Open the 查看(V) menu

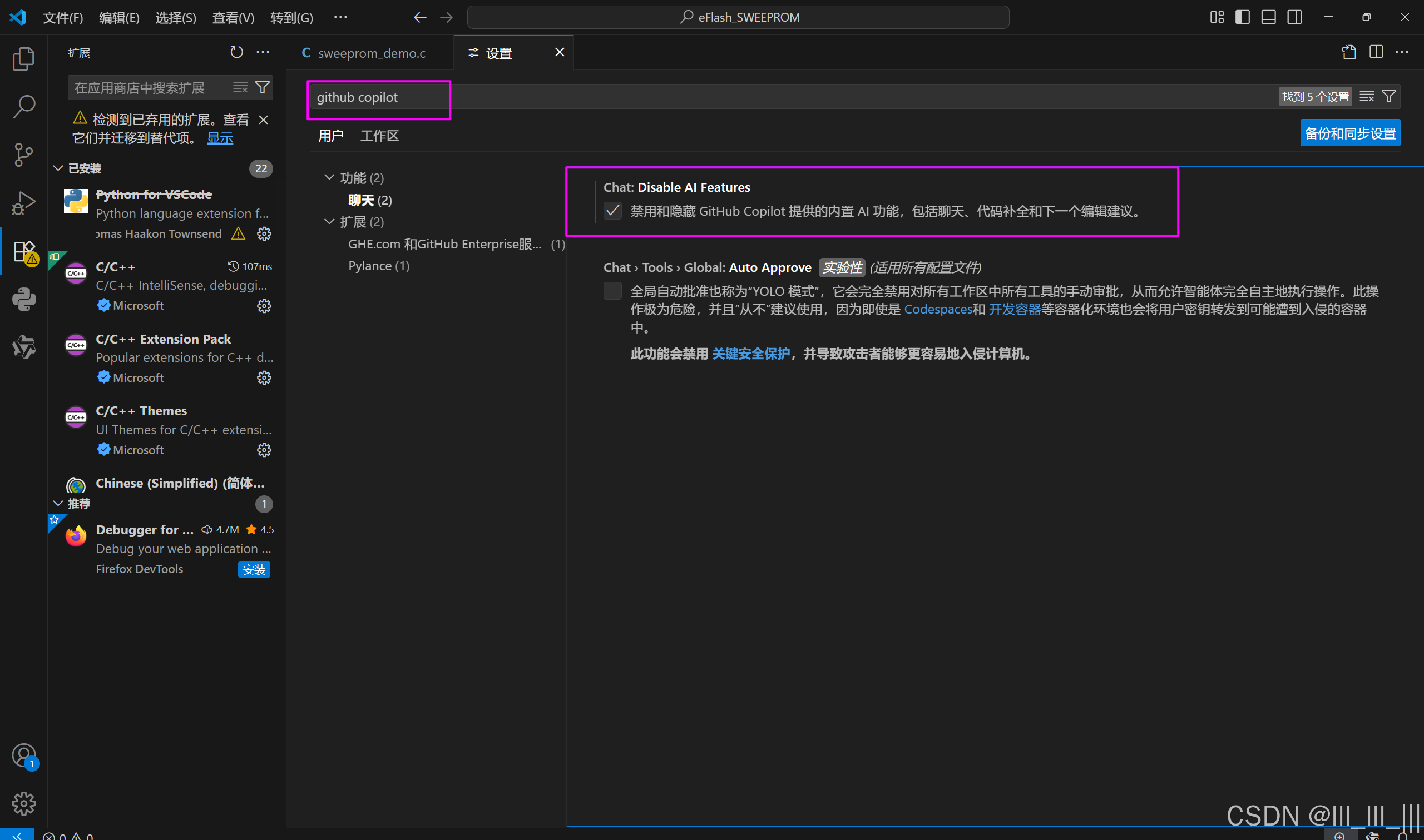pos(233,18)
